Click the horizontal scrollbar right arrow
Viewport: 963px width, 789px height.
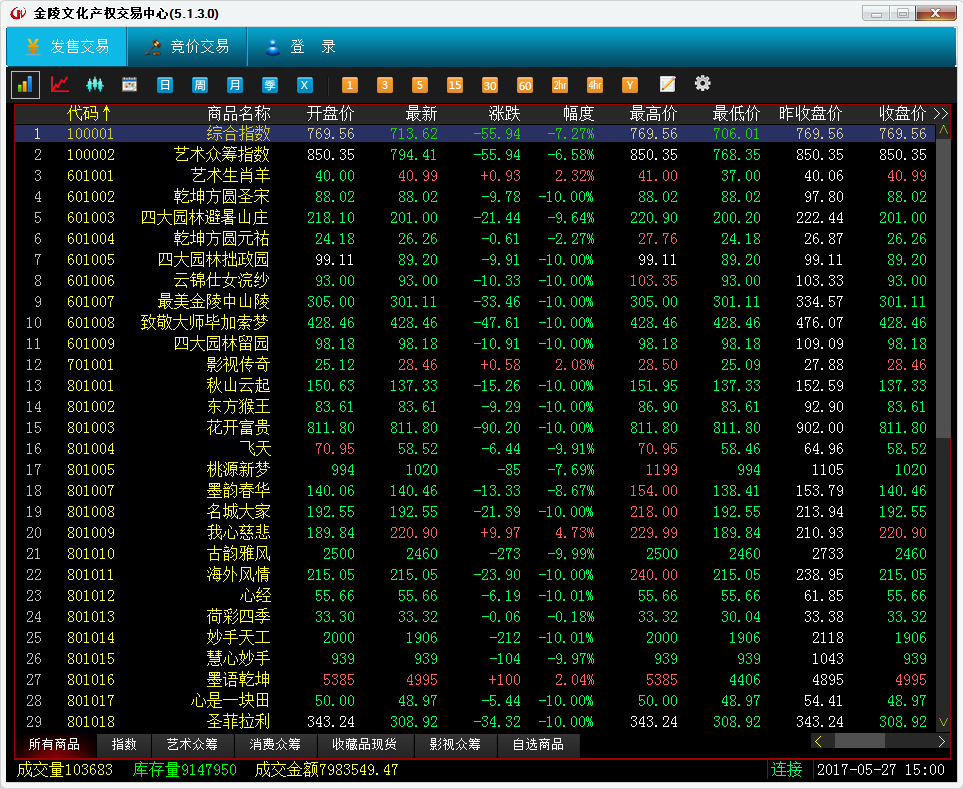coord(942,742)
